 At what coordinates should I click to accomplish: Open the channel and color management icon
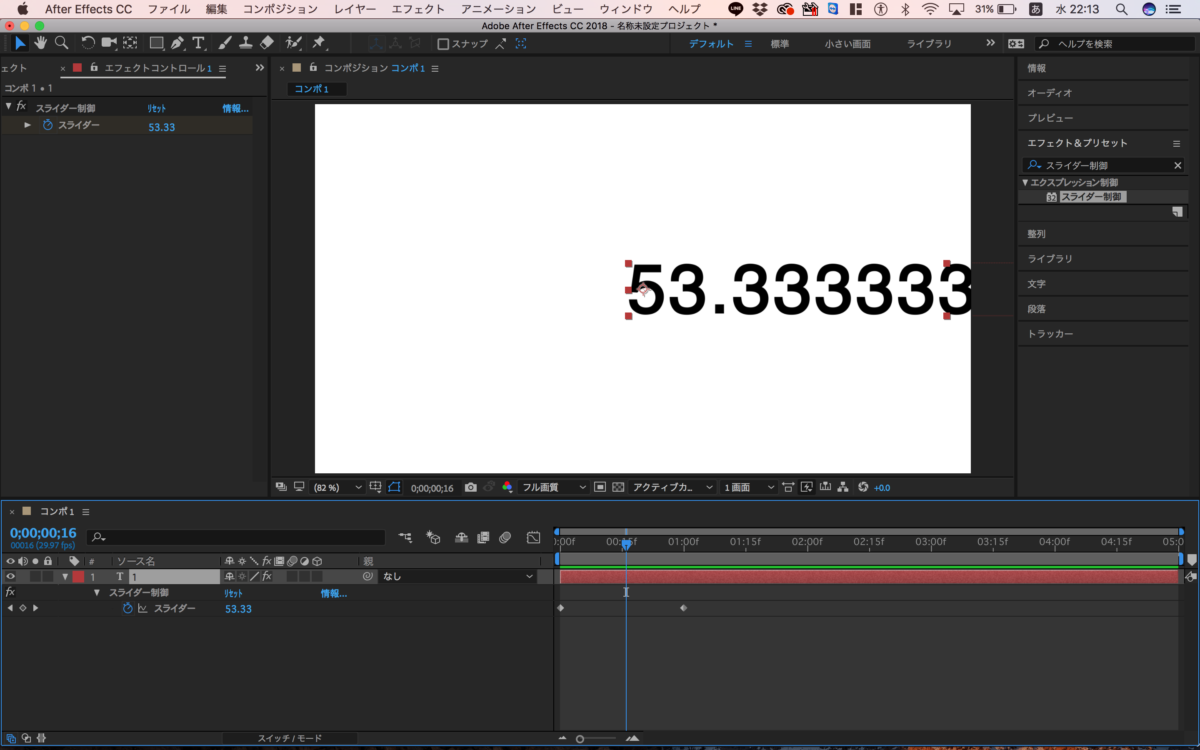coord(507,487)
